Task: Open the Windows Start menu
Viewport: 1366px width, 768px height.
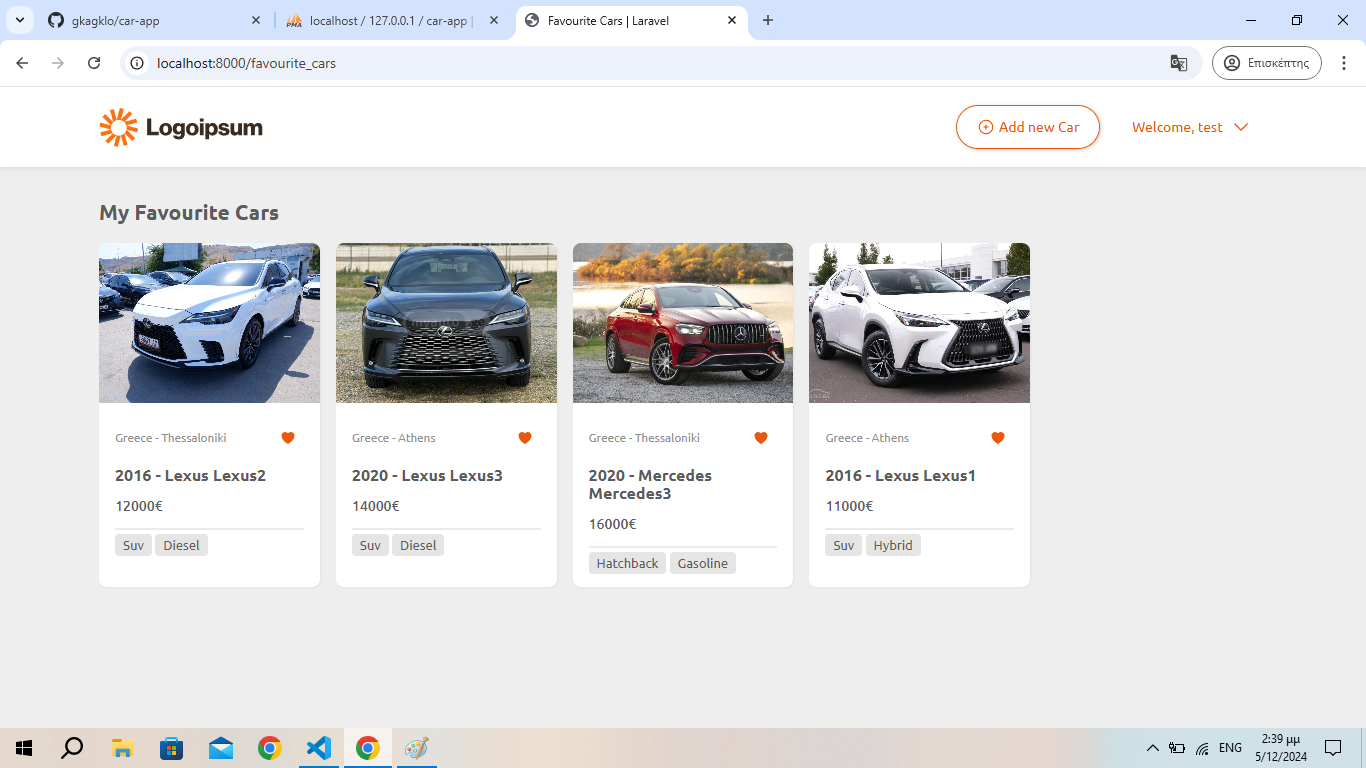Action: 24,748
